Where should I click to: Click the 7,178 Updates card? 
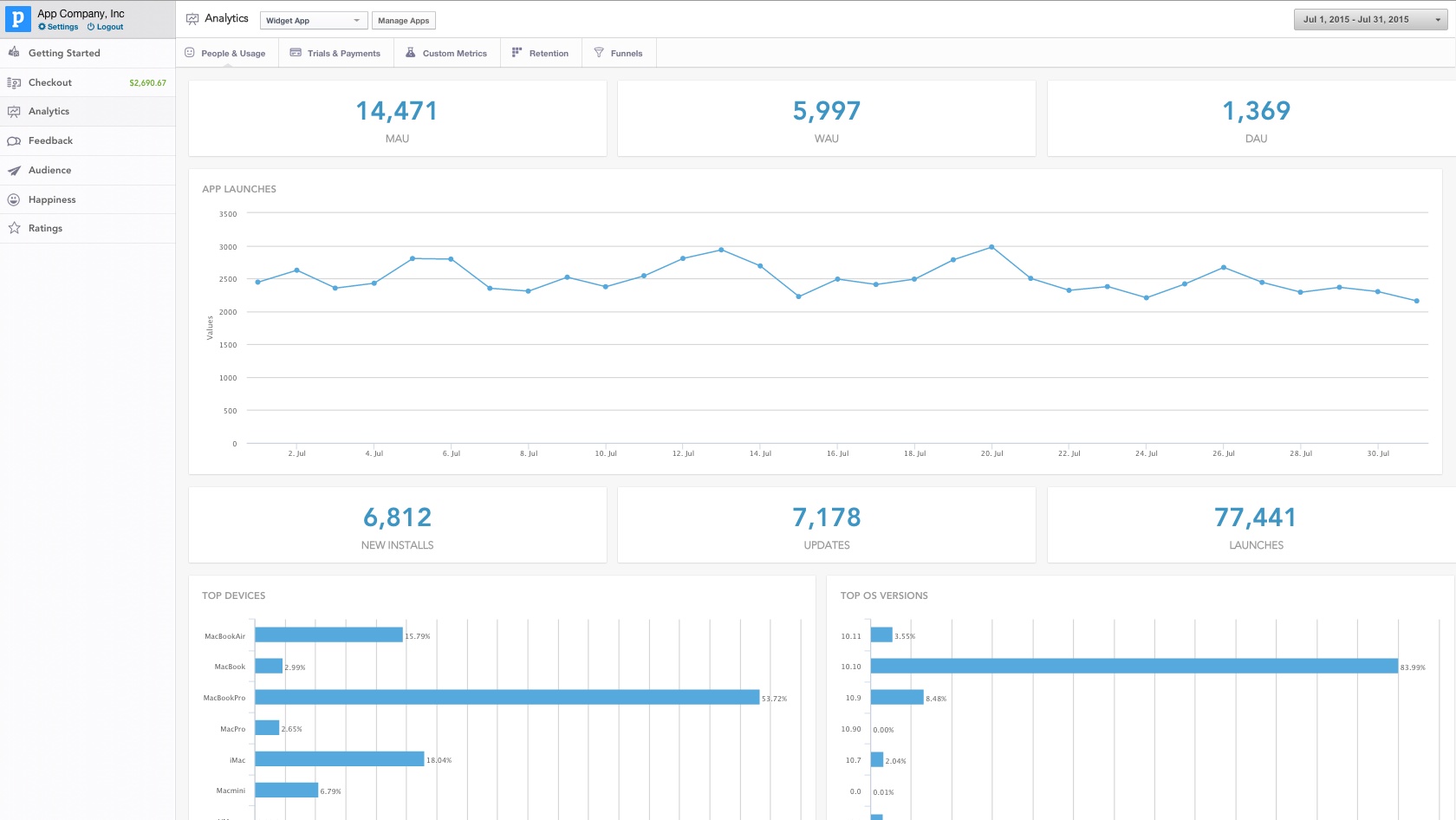pyautogui.click(x=827, y=525)
